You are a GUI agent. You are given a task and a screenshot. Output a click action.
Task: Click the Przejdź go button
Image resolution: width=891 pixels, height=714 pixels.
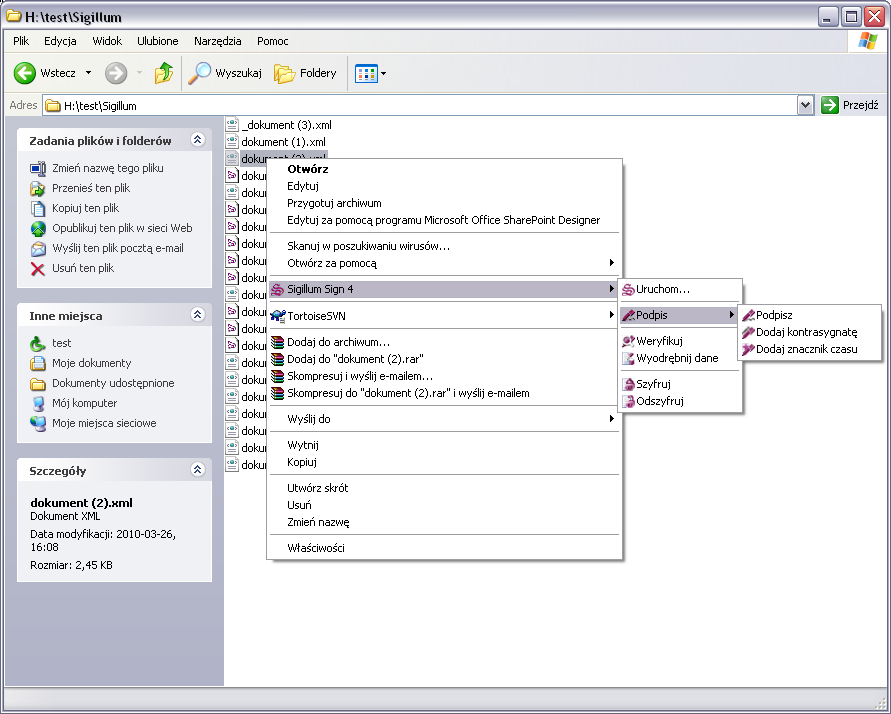click(851, 105)
